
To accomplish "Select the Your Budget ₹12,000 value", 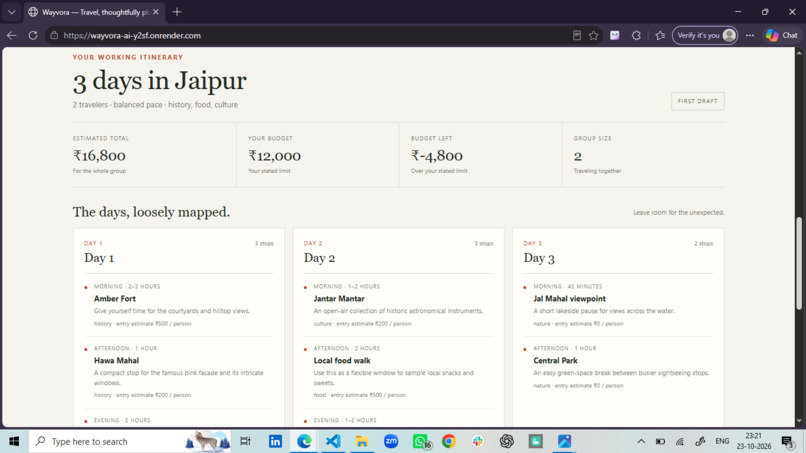I will coord(274,155).
